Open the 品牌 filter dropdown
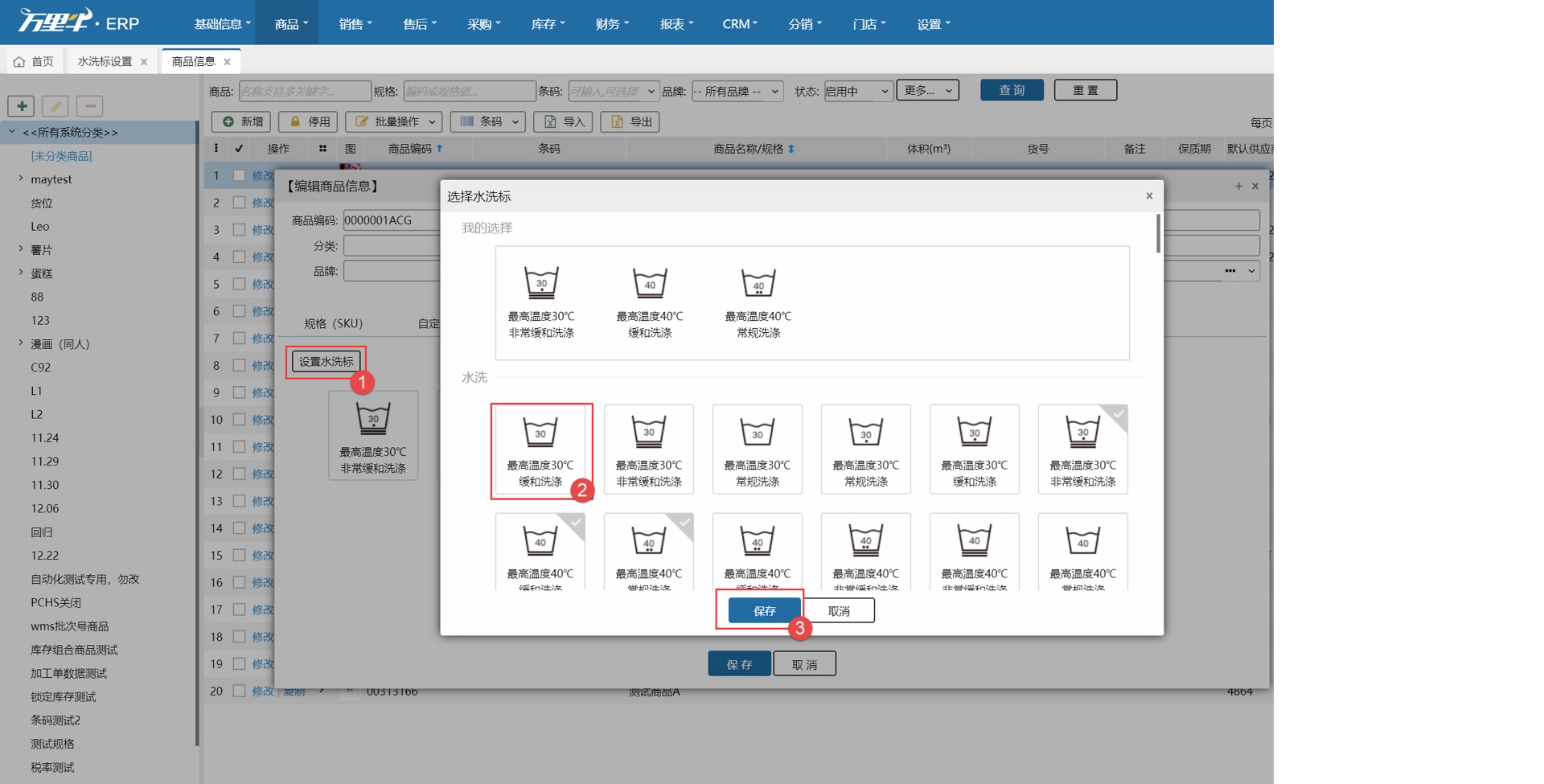 (x=737, y=91)
